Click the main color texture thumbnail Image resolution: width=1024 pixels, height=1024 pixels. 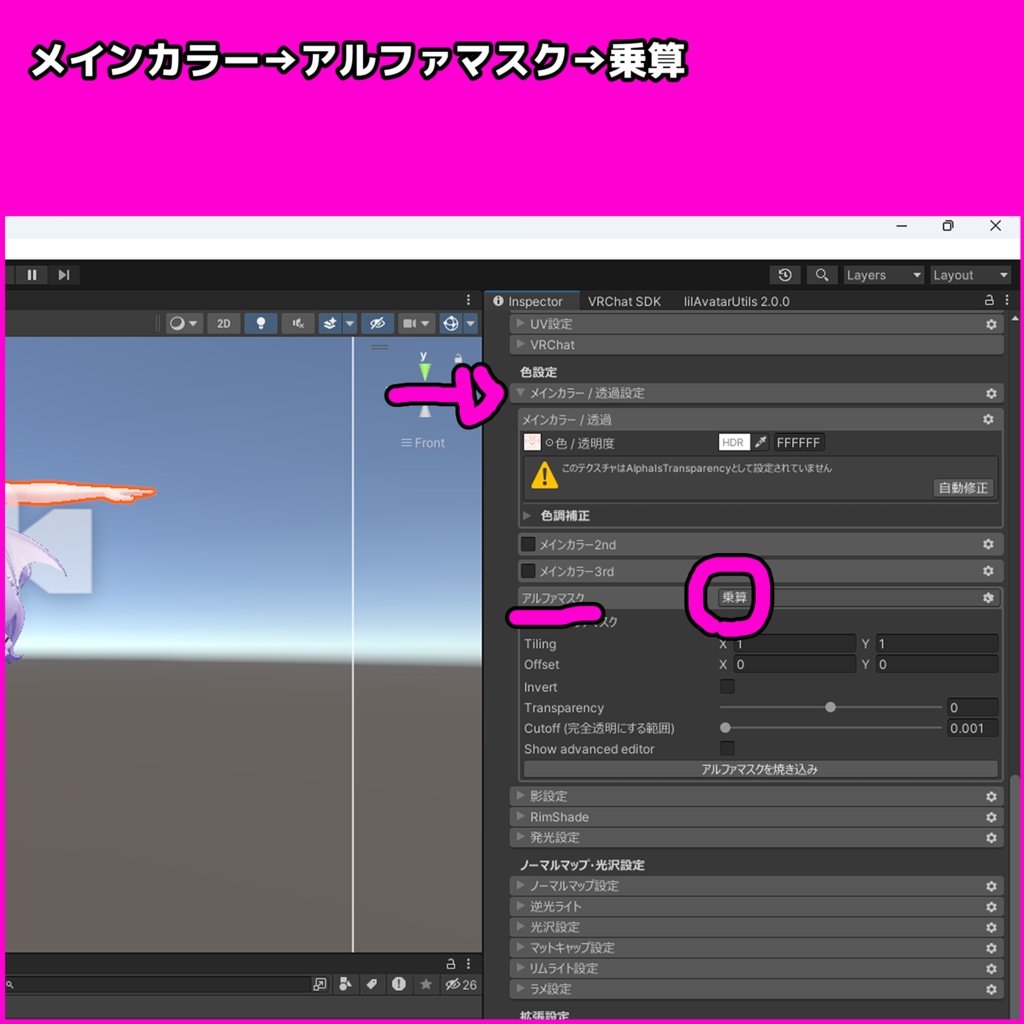coord(532,442)
